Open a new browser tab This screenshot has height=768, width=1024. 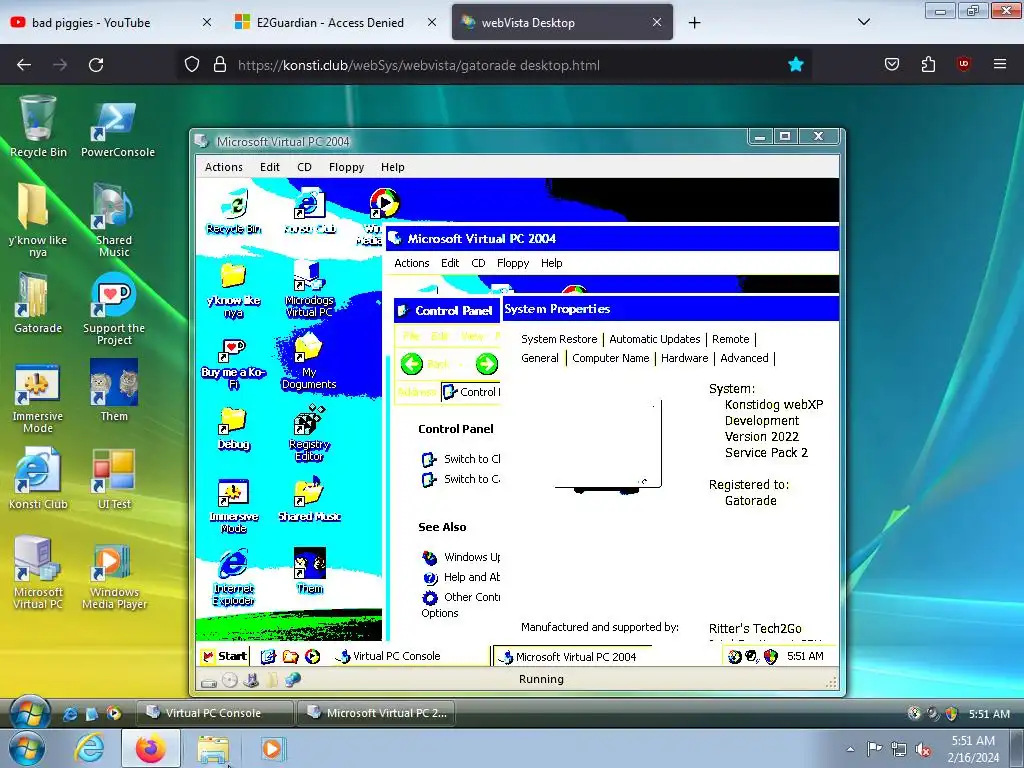coord(694,23)
